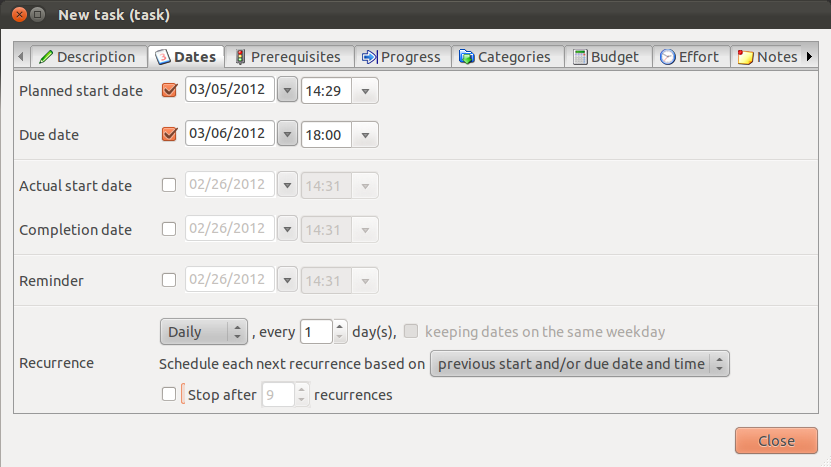The image size is (831, 467).
Task: Uncheck the Due date checkbox
Action: (169, 134)
